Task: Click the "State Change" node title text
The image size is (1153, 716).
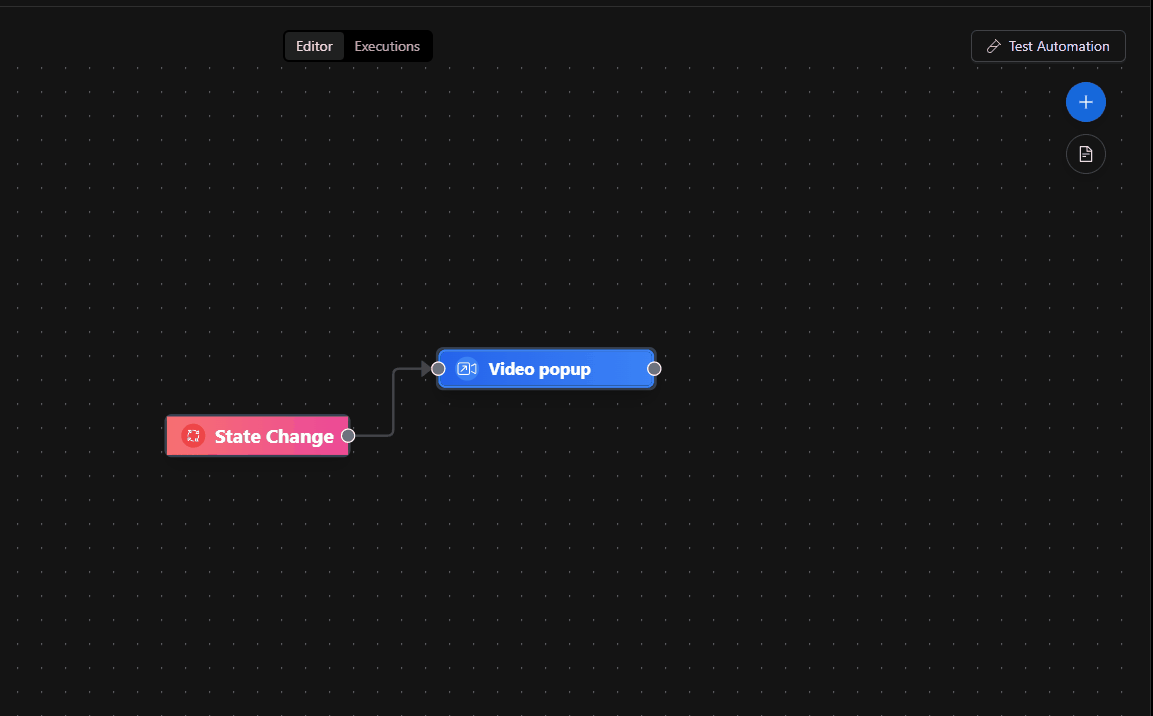Action: (274, 436)
